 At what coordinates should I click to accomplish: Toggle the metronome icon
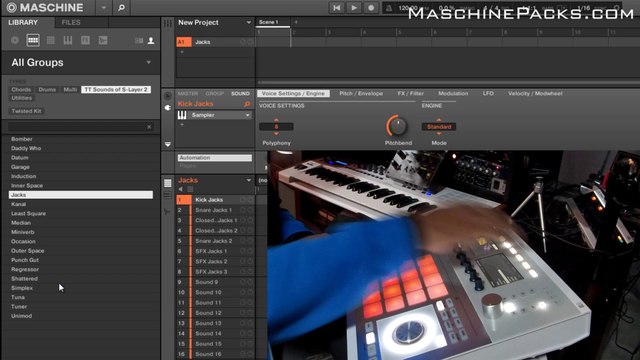[389, 8]
